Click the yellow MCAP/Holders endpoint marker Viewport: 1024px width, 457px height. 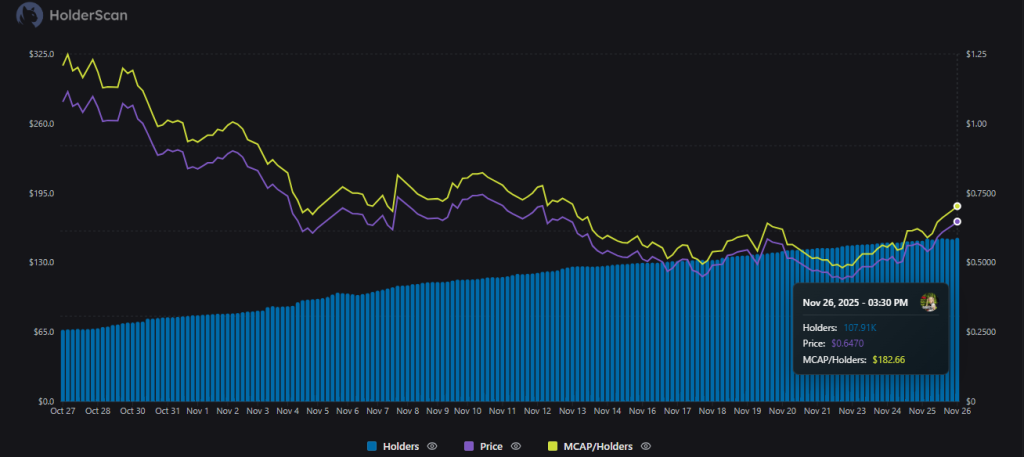pos(957,206)
